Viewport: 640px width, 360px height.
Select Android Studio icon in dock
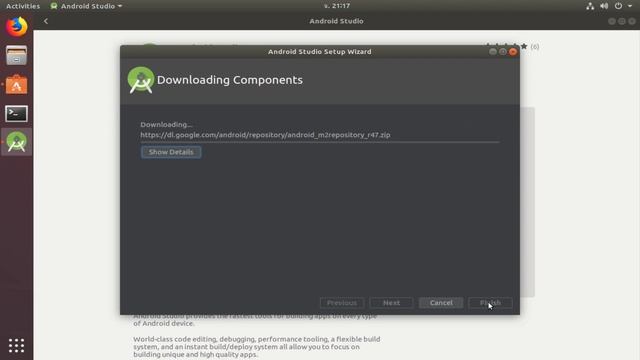16,142
